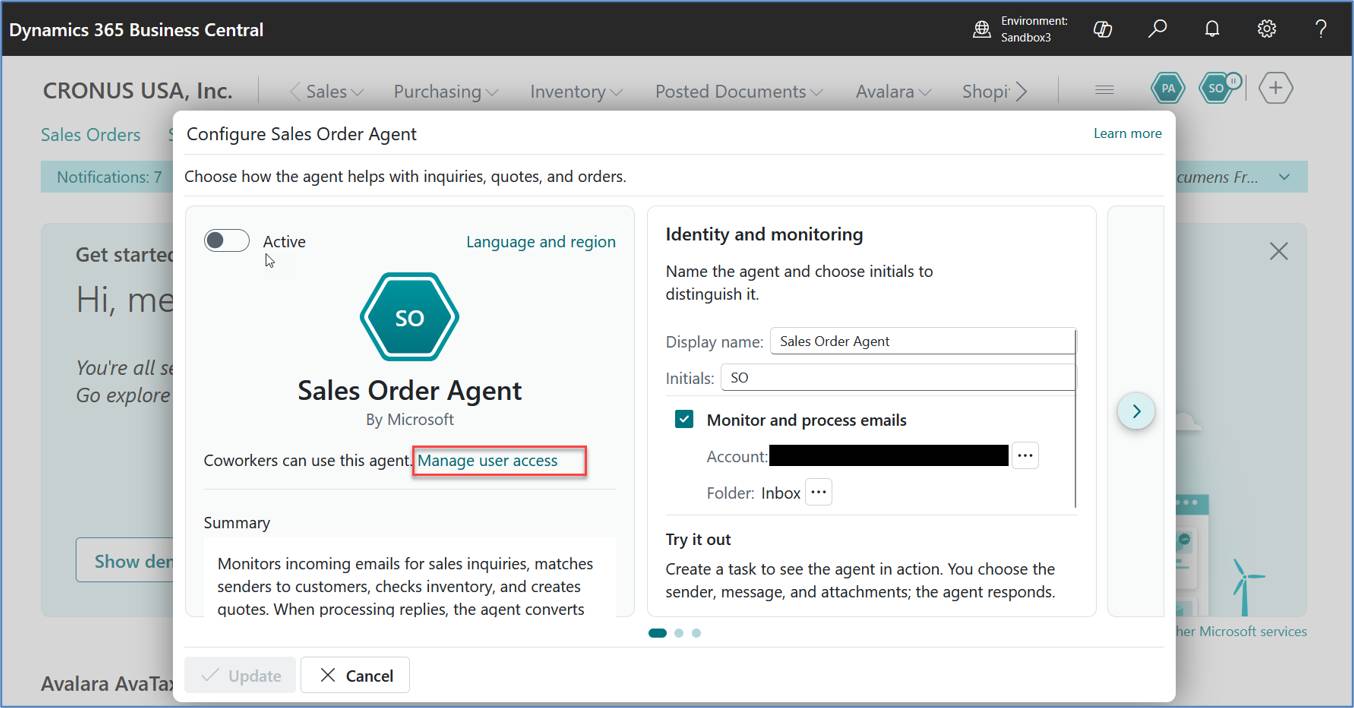Expand the notifications bar chevron
The height and width of the screenshot is (708, 1354).
click(1285, 177)
